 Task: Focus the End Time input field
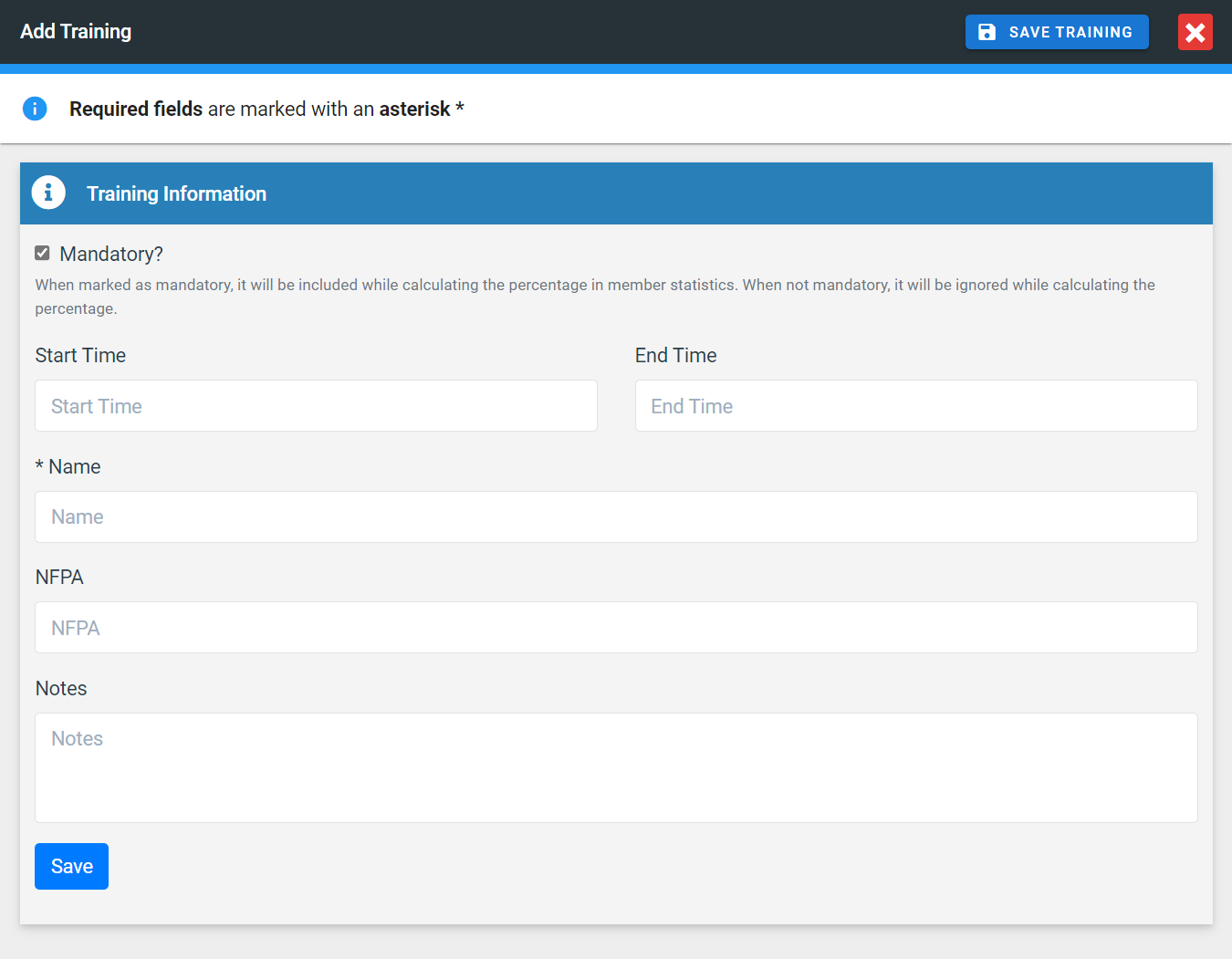915,406
